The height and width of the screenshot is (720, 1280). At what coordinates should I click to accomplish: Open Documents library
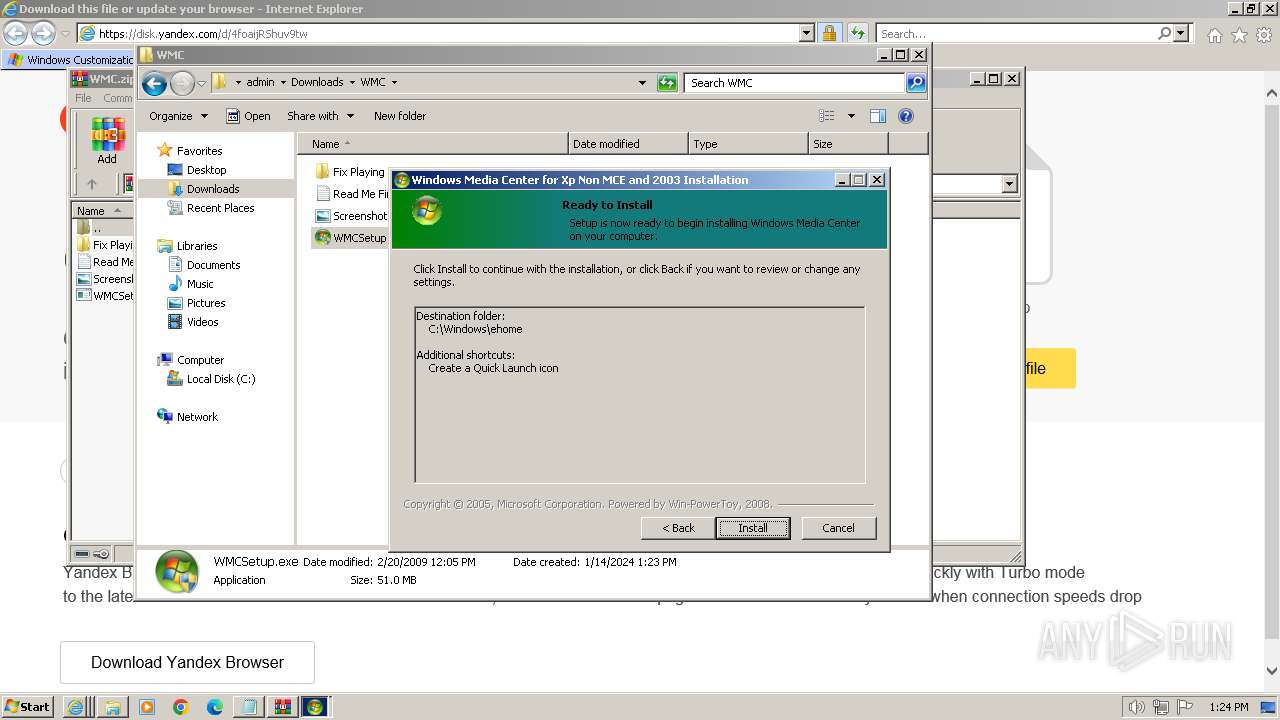pyautogui.click(x=213, y=265)
